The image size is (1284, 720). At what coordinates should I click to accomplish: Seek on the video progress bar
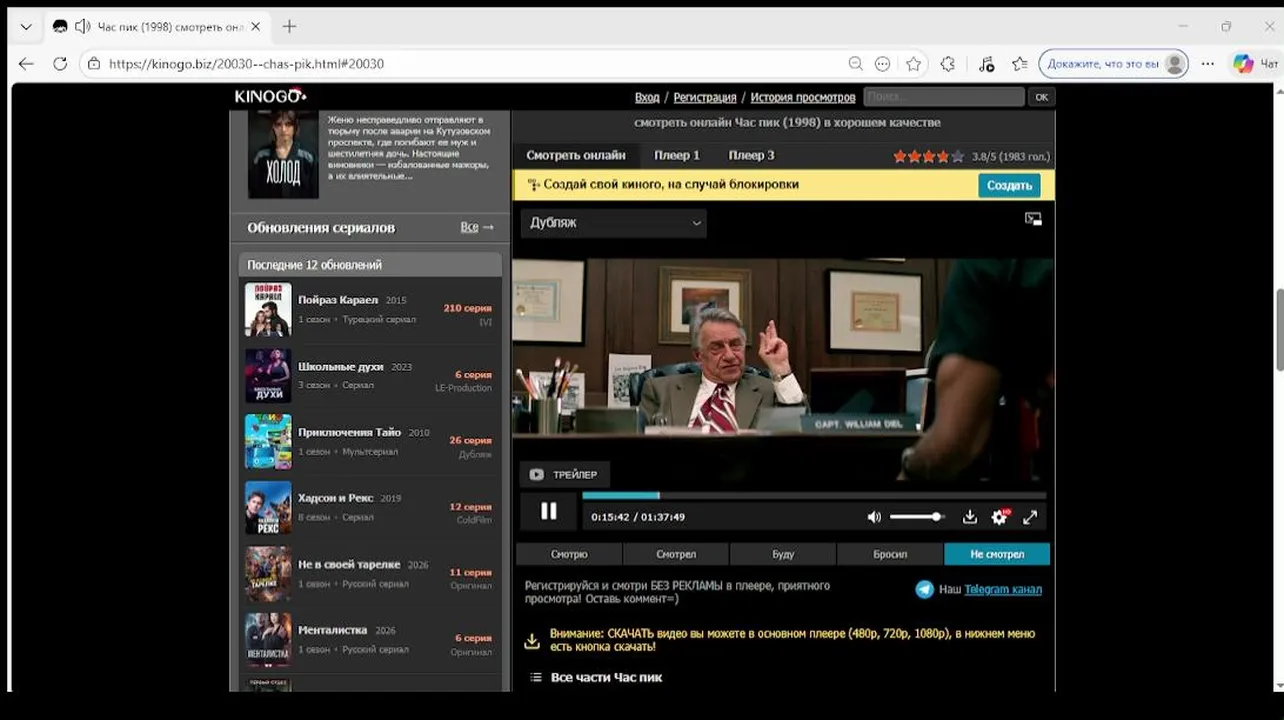tap(814, 495)
